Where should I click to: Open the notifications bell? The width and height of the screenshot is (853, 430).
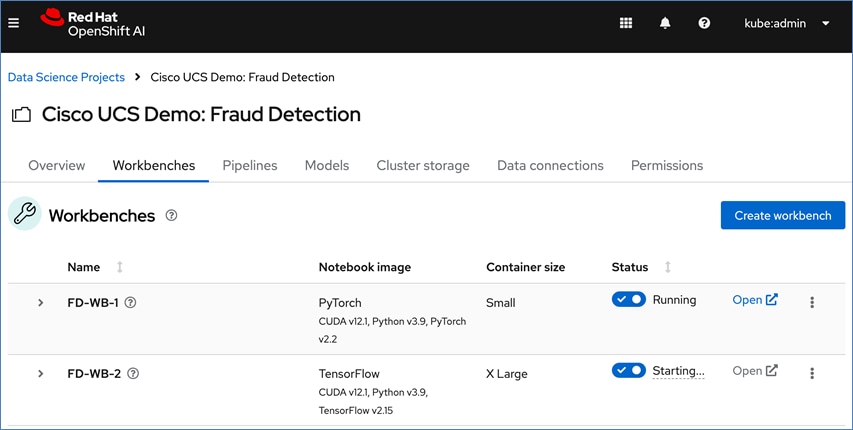coord(665,23)
